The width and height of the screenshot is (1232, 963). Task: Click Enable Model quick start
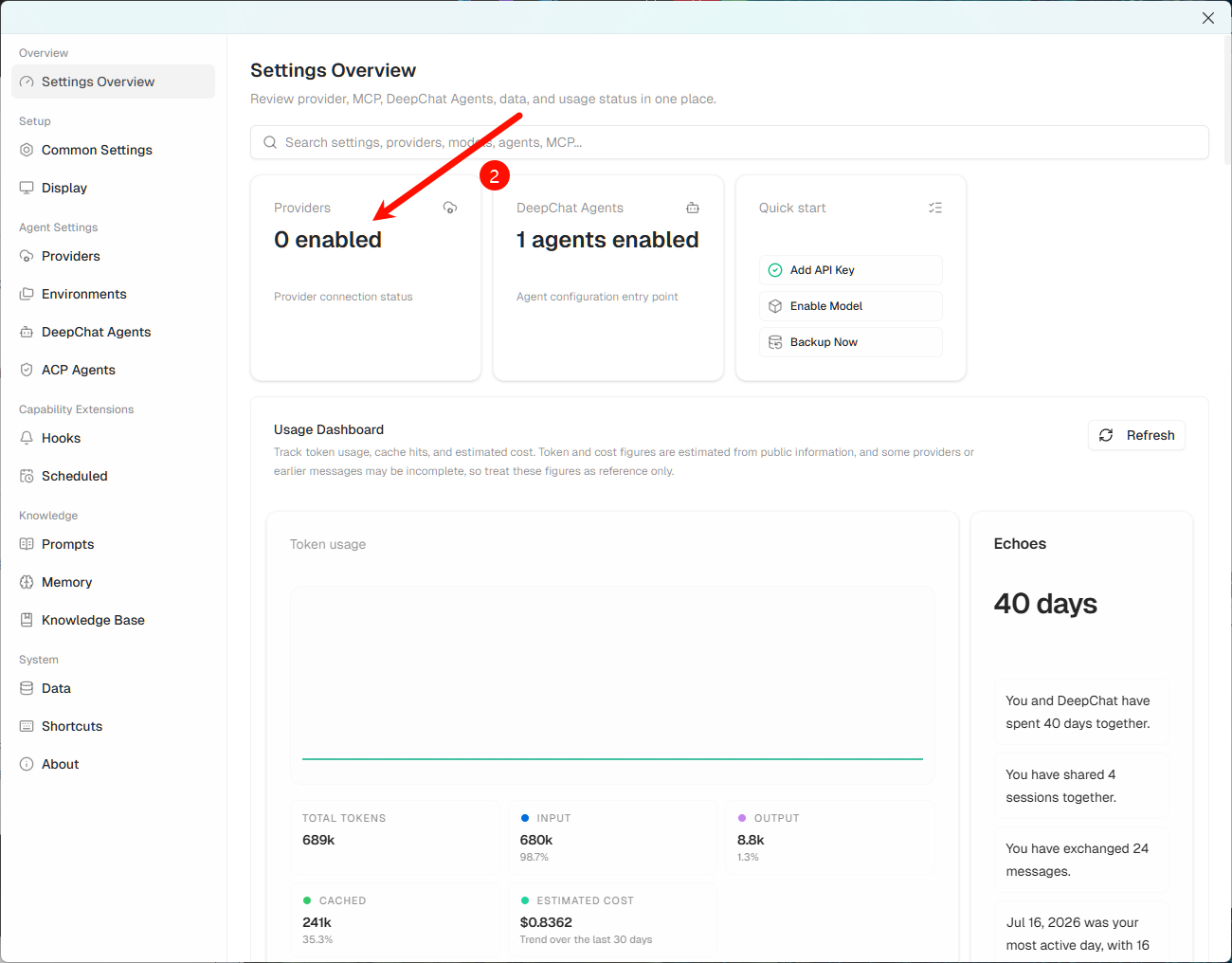(x=851, y=306)
